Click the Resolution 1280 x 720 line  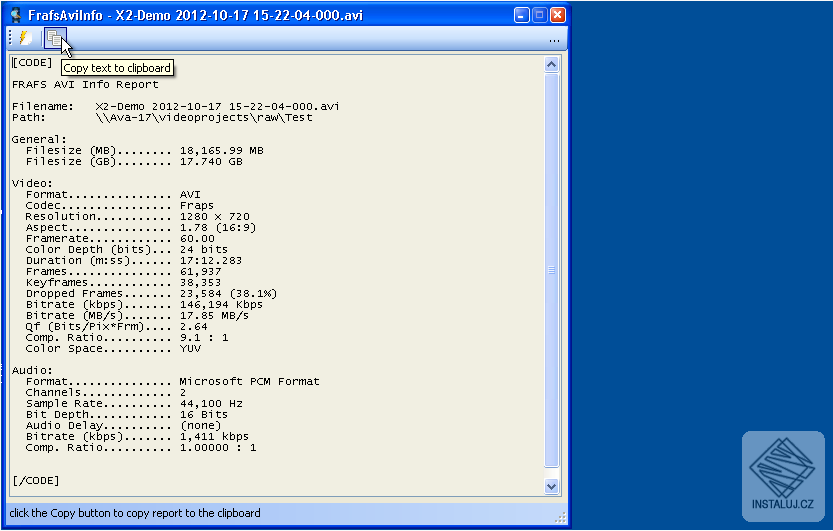138,217
